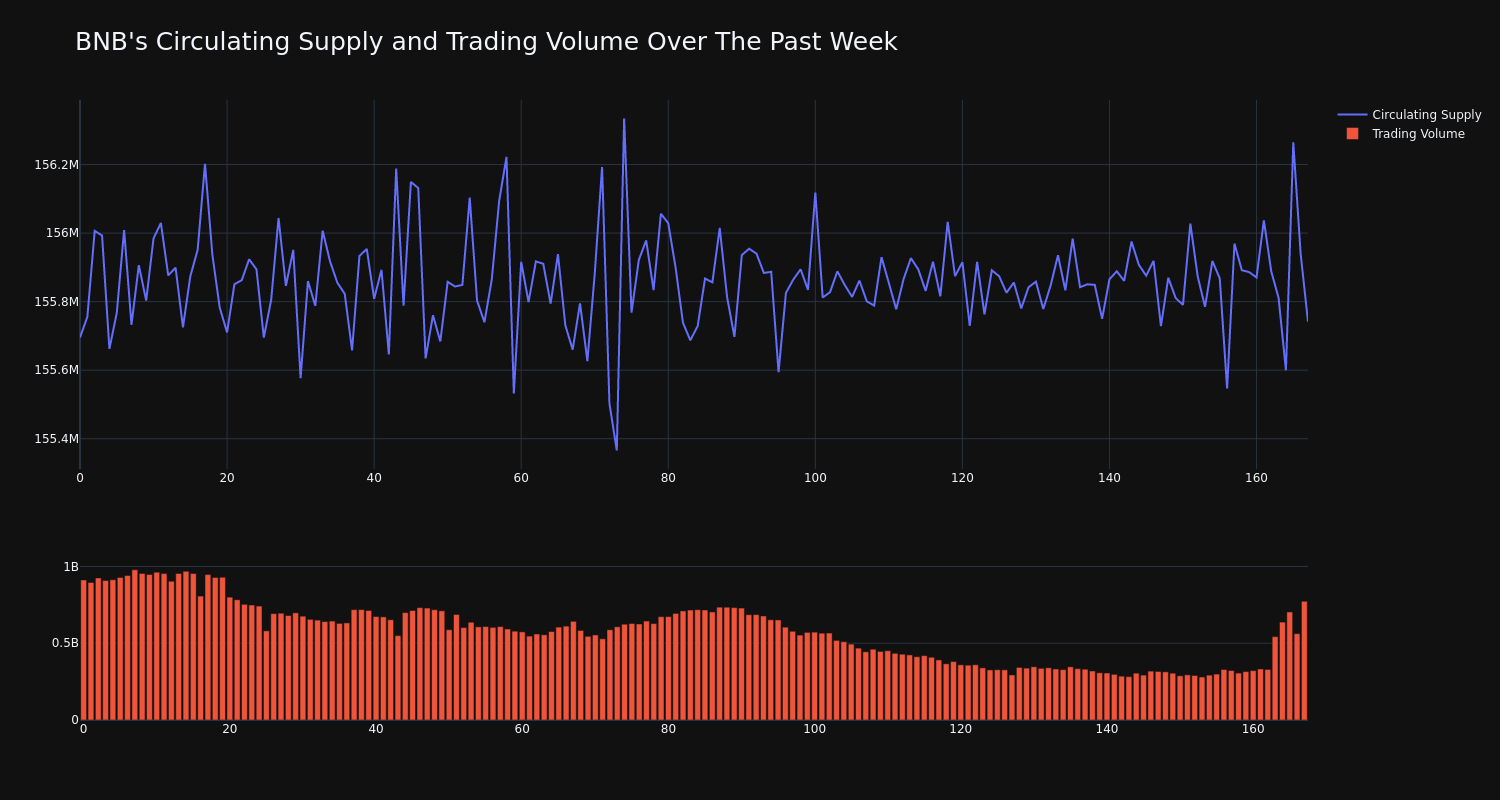
Task: Click x-axis tick 160 under volume chart
Action: click(x=1253, y=729)
